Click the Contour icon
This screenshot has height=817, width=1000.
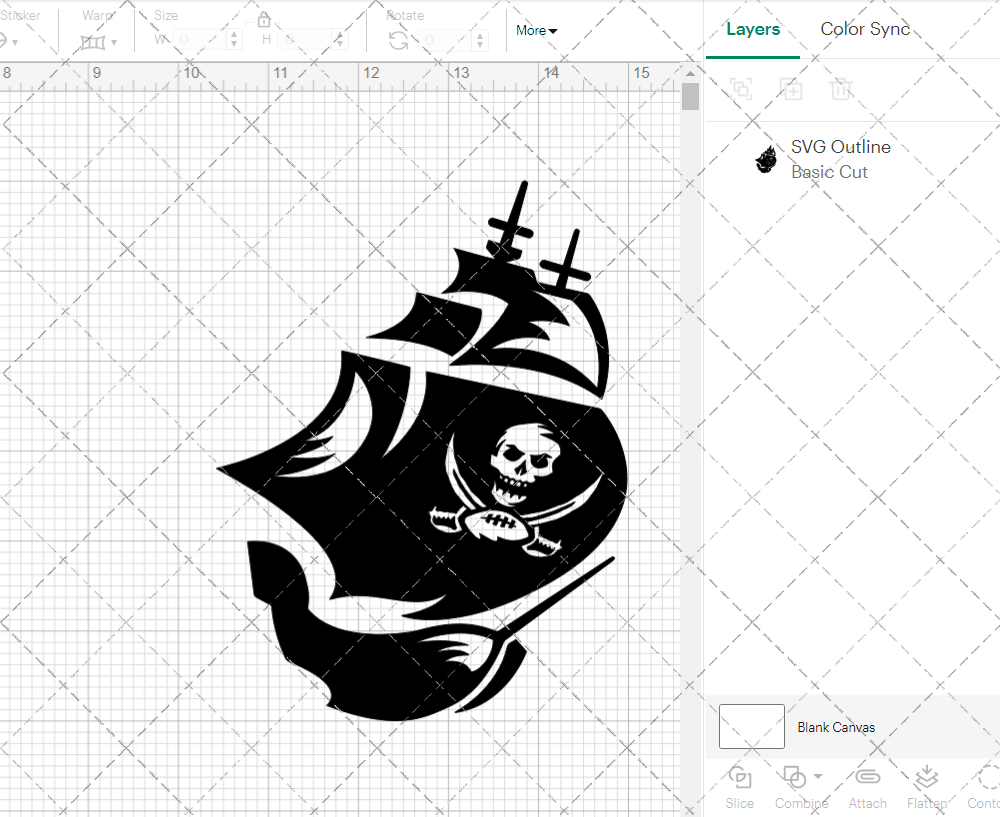pyautogui.click(x=986, y=778)
